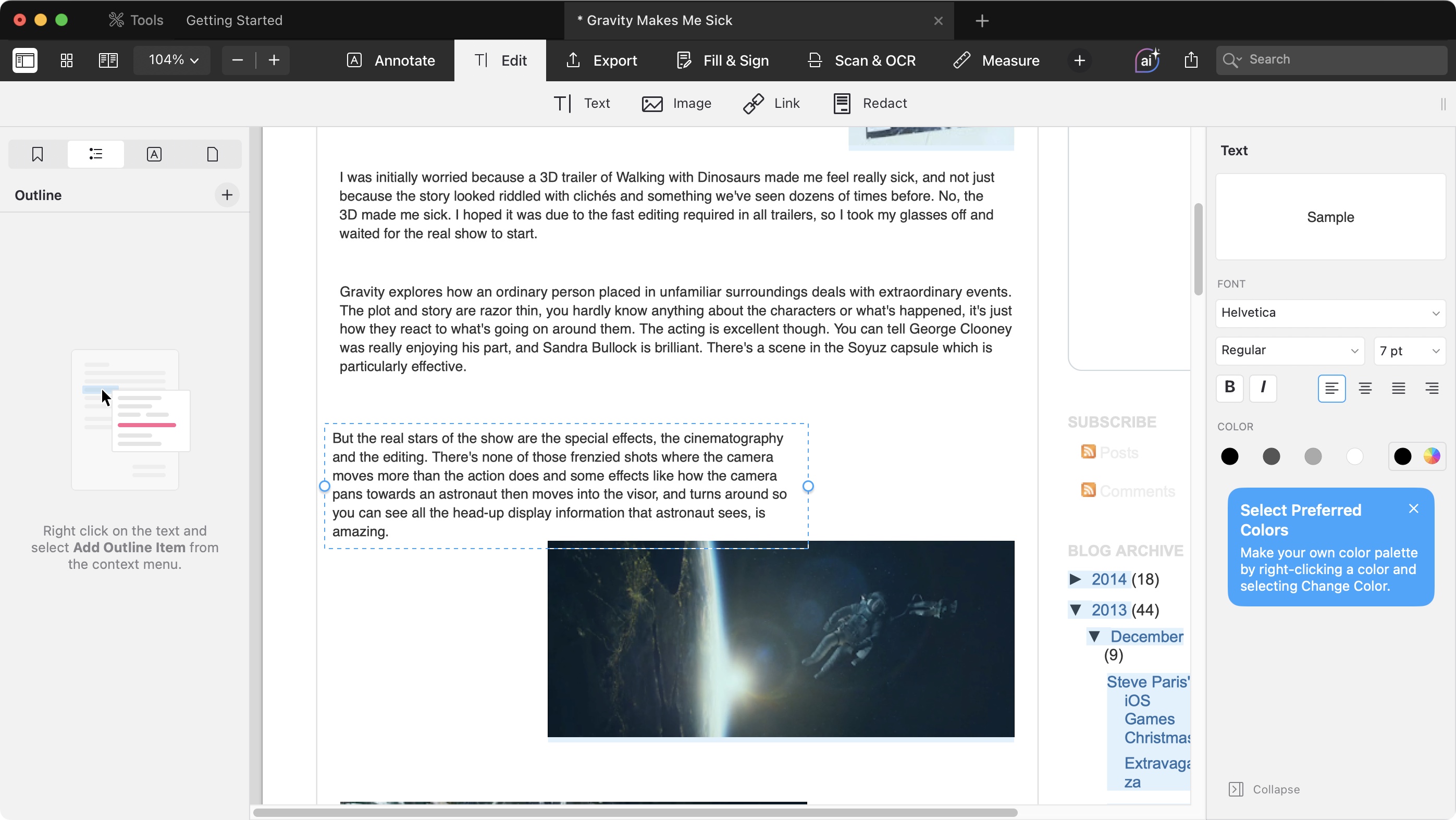Image resolution: width=1456 pixels, height=820 pixels.
Task: Collapse the December 2013 archive section
Action: [x=1095, y=636]
